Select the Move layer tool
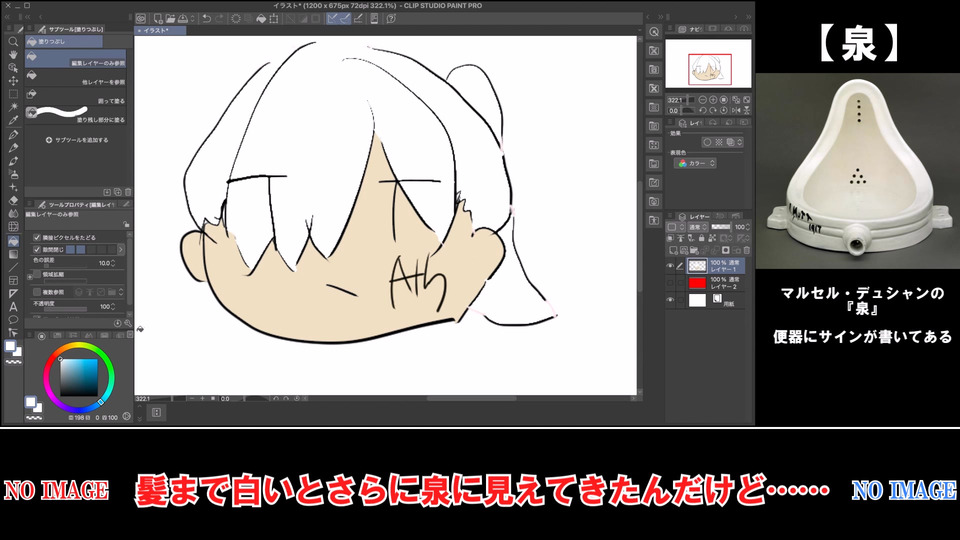Screen dimensions: 960x540 coord(13,80)
